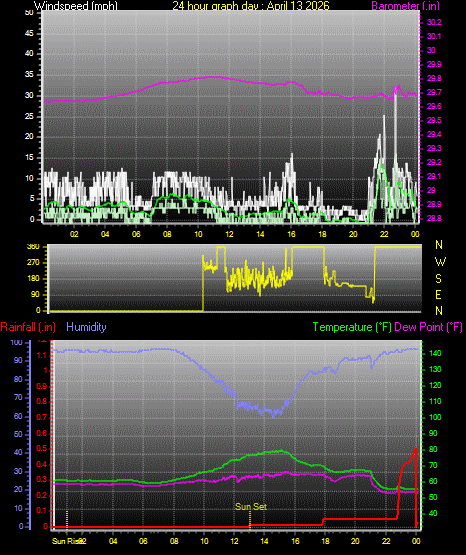Screen dimensions: 466x555
Task: Click the 110 temperature axis label
Action: coord(435,401)
